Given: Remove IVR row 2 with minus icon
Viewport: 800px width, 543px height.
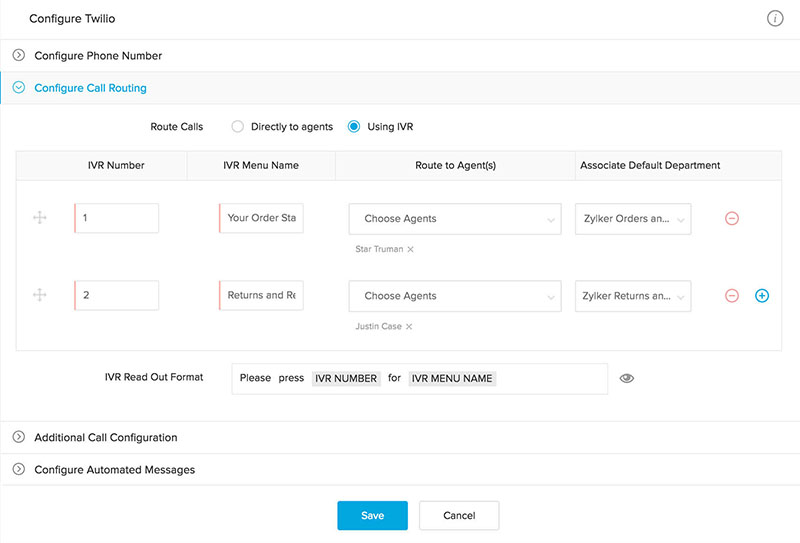Looking at the screenshot, I should (x=731, y=296).
